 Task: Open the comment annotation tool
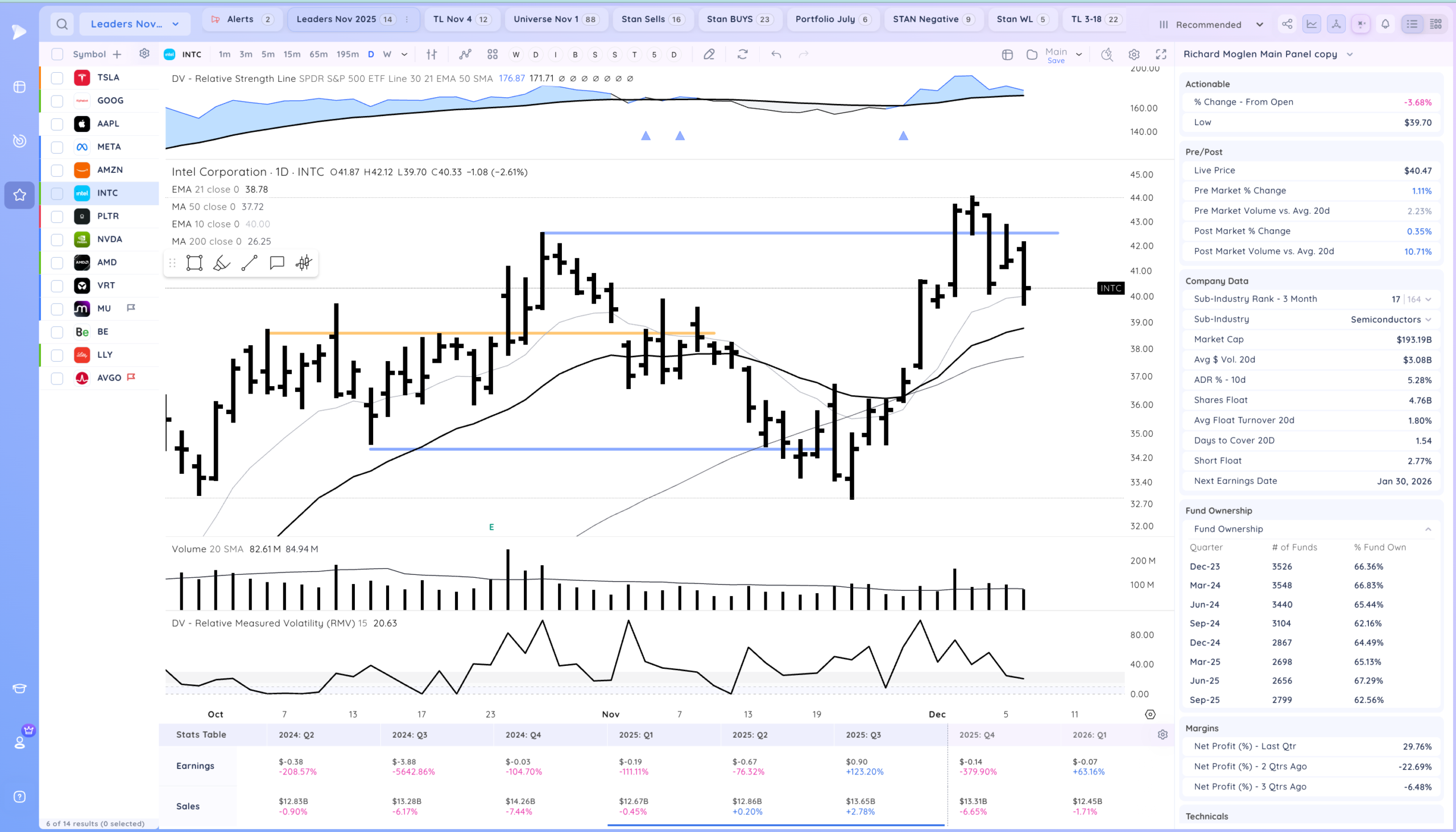[x=277, y=263]
